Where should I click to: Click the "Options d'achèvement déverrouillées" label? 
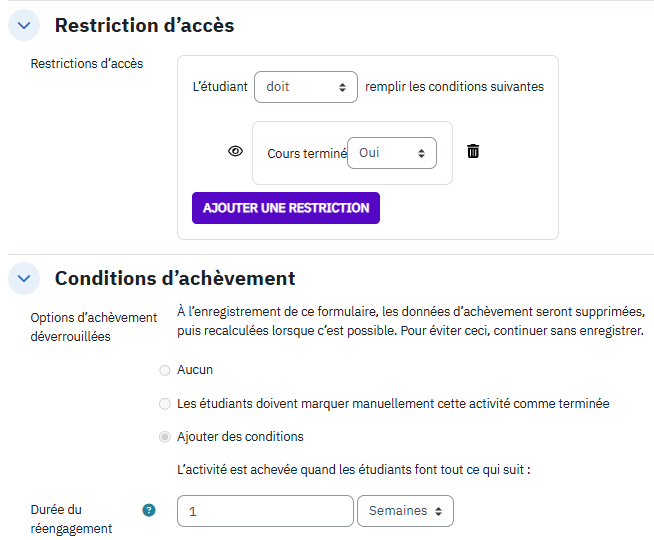(x=94, y=327)
